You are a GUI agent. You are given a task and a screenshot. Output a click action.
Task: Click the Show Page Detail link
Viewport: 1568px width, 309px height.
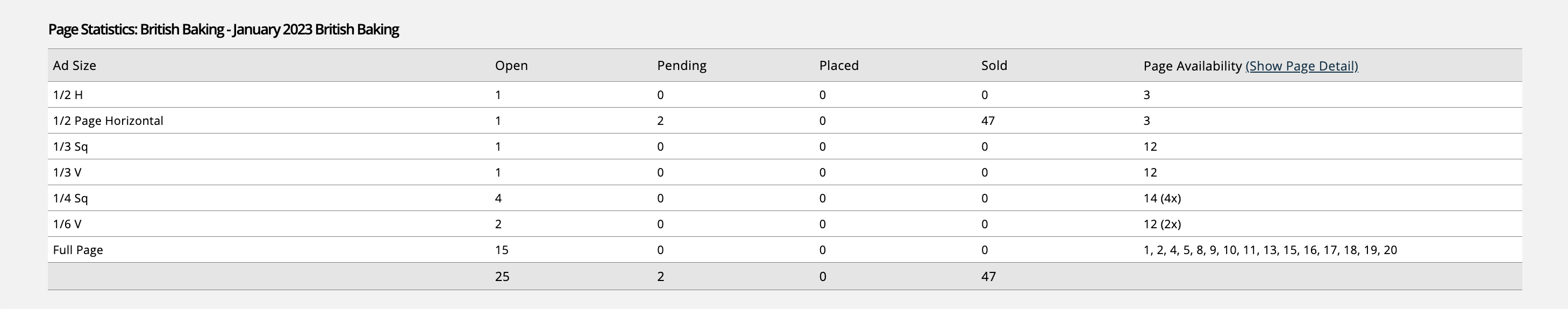click(1301, 66)
